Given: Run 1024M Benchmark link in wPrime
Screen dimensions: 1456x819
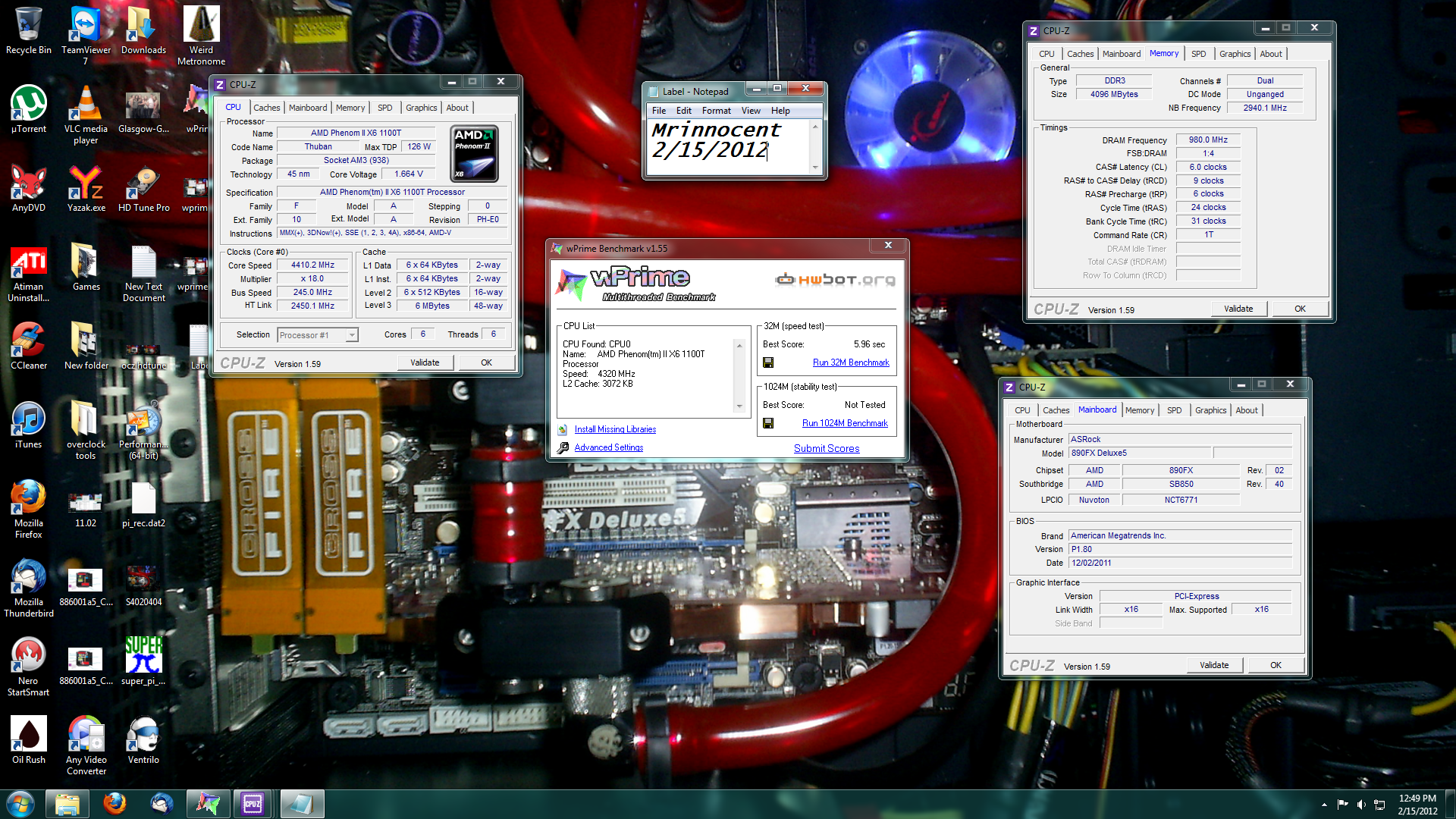Looking at the screenshot, I should 845,423.
